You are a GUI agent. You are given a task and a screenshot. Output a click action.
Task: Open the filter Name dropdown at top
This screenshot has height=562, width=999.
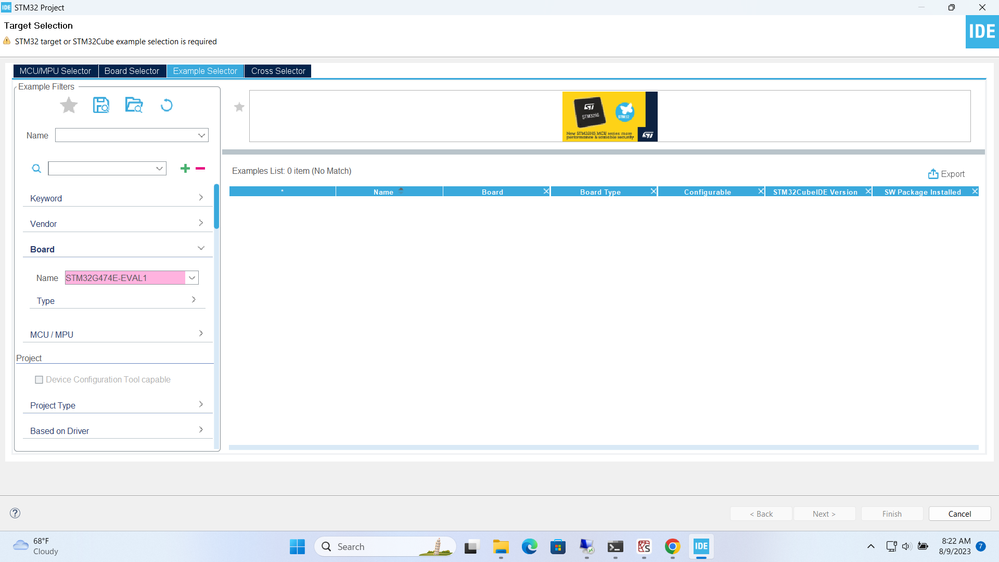201,135
